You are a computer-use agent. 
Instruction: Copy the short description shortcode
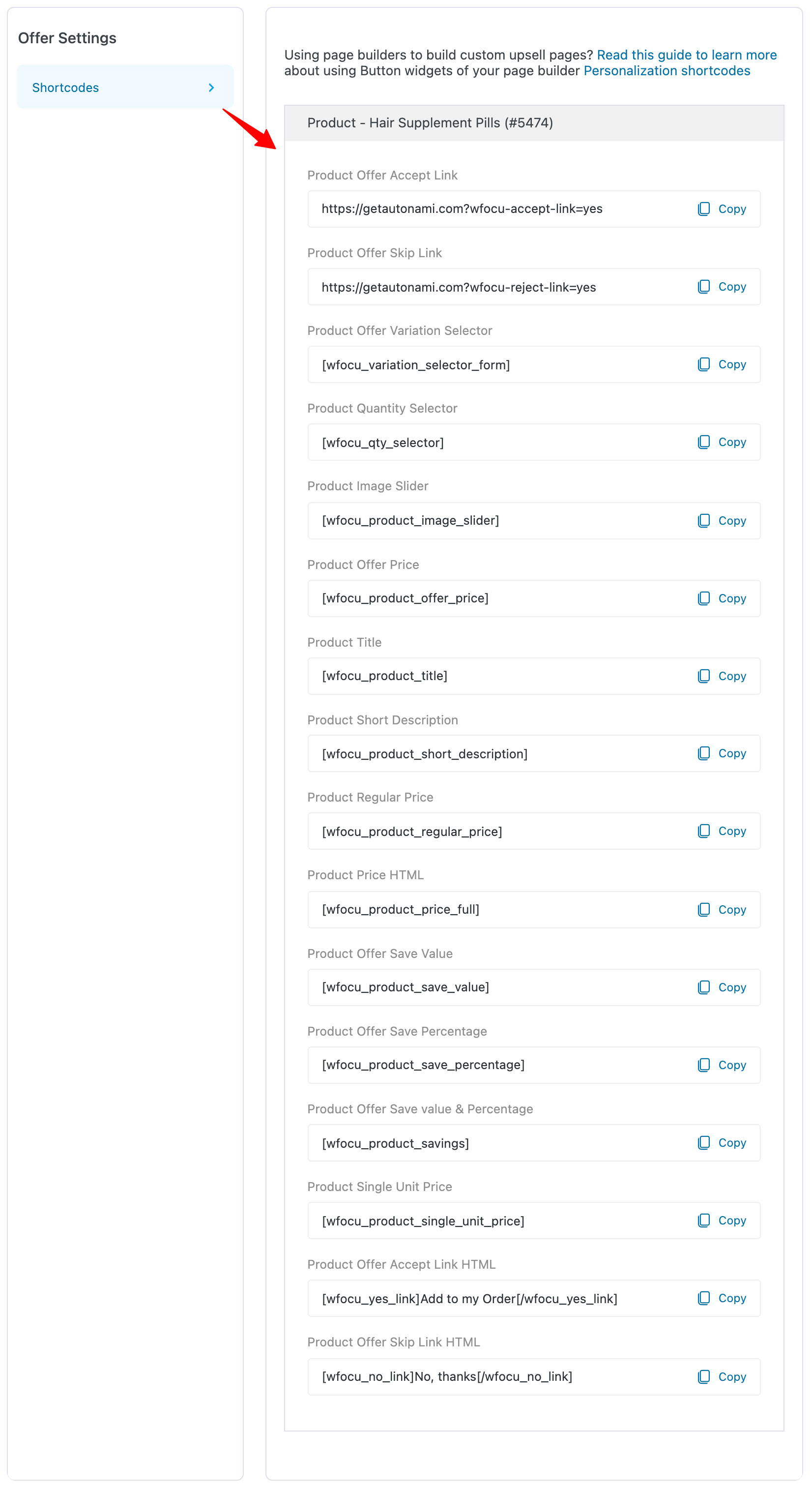coord(722,753)
